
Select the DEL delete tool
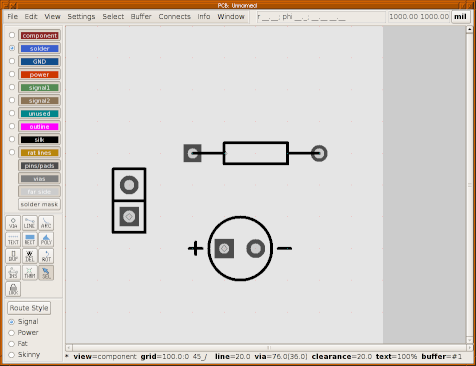coord(30,256)
